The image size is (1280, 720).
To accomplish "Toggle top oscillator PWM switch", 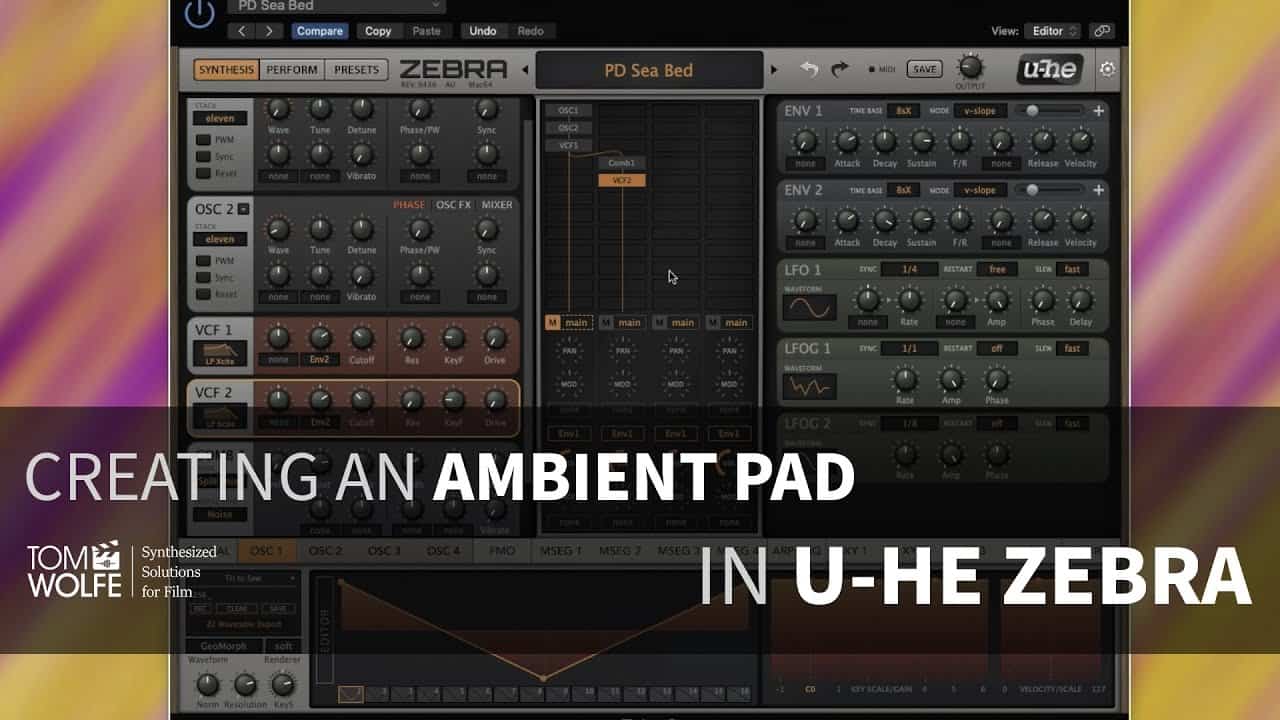I will (x=203, y=140).
